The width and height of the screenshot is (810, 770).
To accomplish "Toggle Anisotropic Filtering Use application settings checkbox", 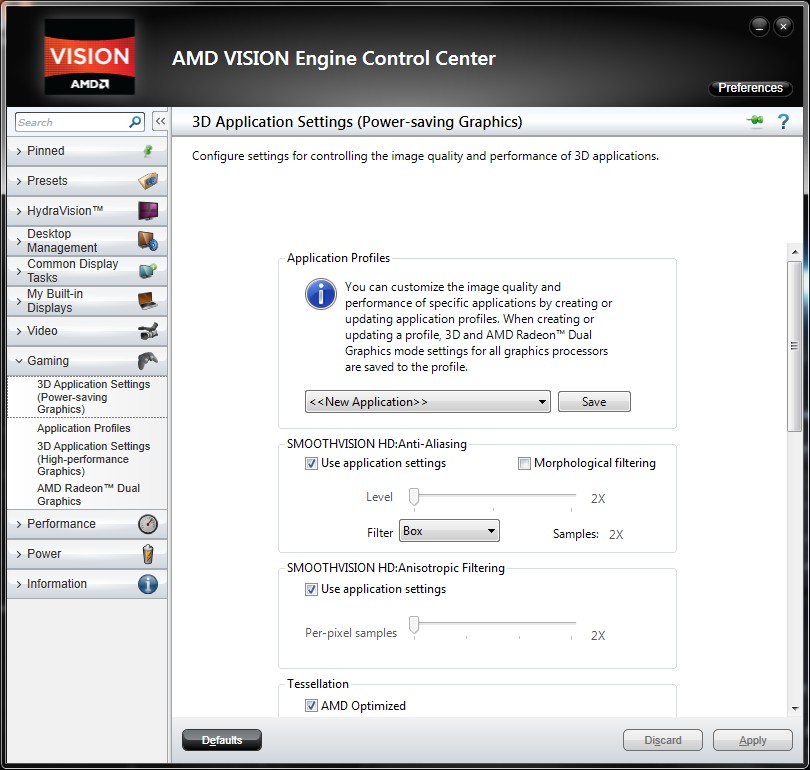I will click(311, 589).
